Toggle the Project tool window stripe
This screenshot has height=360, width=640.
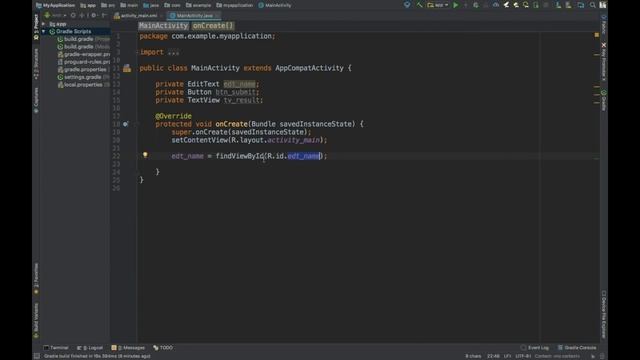(x=36, y=27)
